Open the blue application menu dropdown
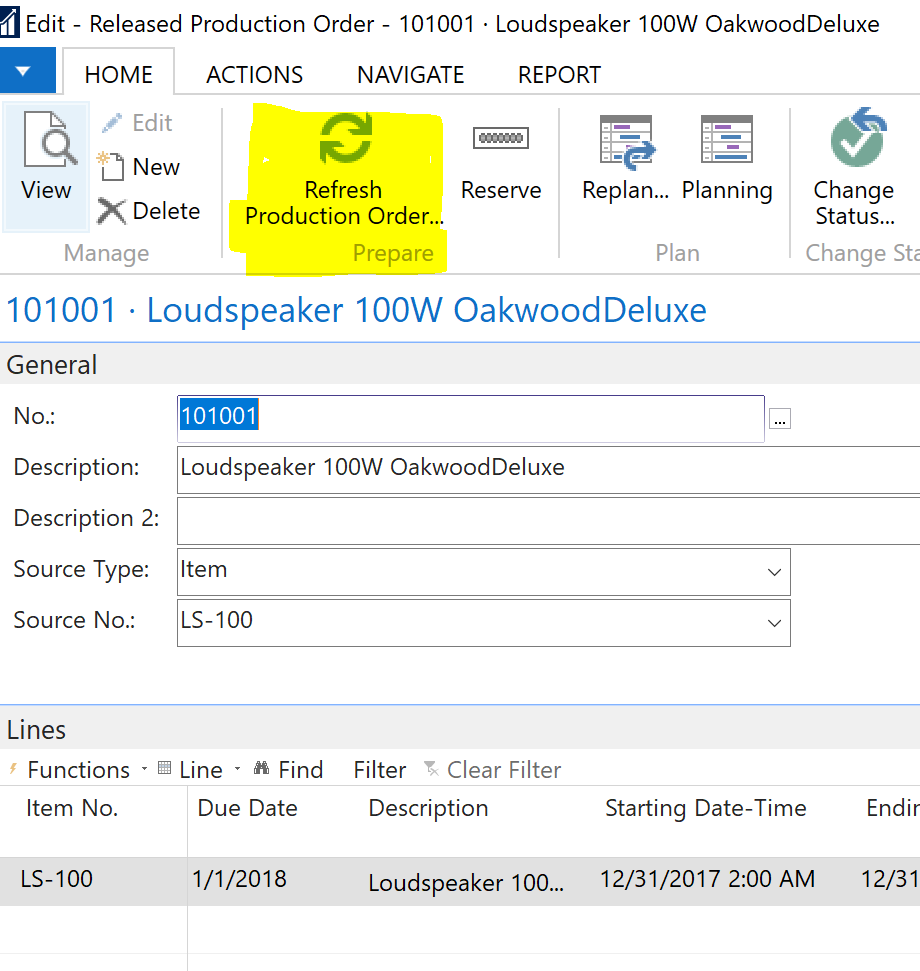Viewport: 920px width, 971px height. 28,71
